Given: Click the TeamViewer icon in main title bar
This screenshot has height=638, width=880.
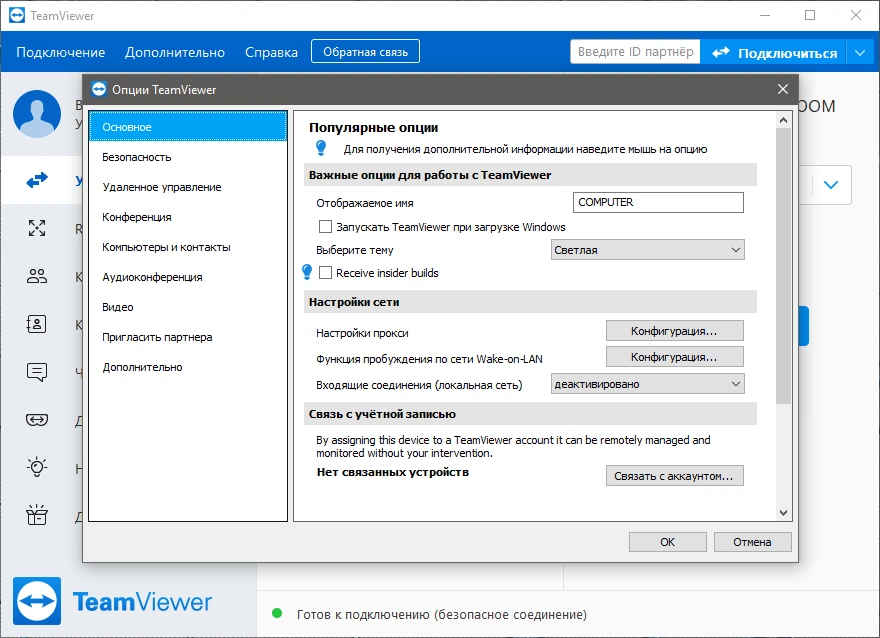Looking at the screenshot, I should point(17,15).
